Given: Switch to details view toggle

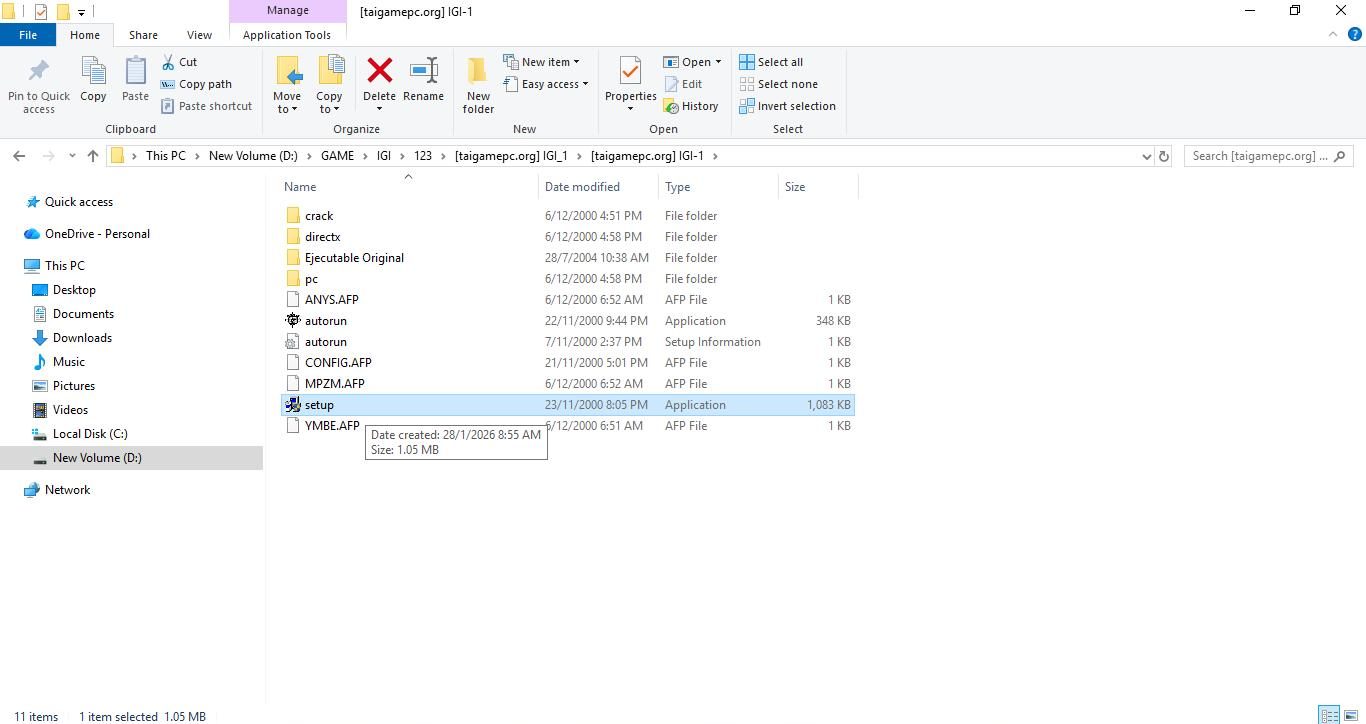Looking at the screenshot, I should coord(1329,715).
